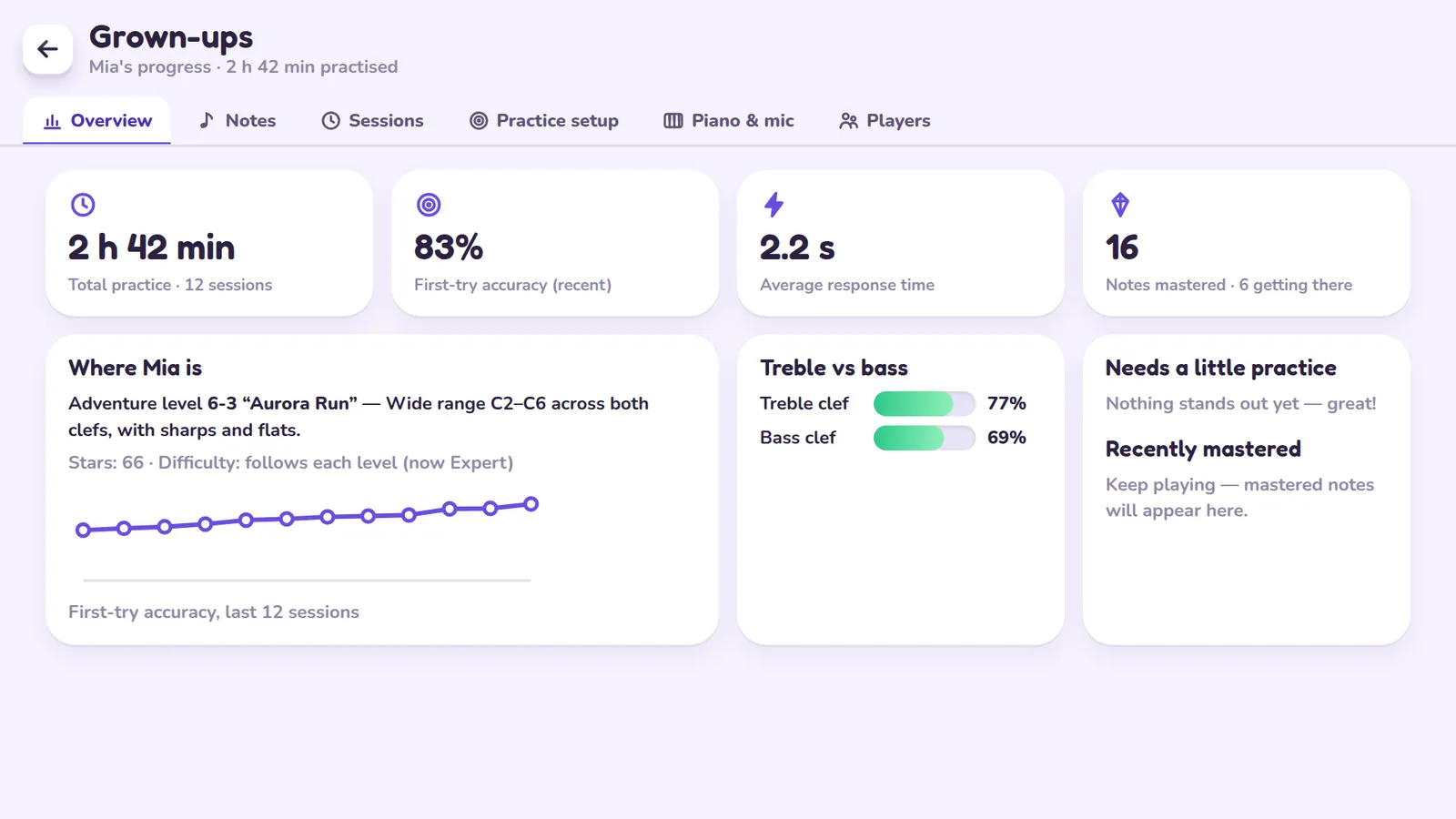Open the Sessions tab
Image resolution: width=1456 pixels, height=819 pixels.
pyautogui.click(x=372, y=121)
